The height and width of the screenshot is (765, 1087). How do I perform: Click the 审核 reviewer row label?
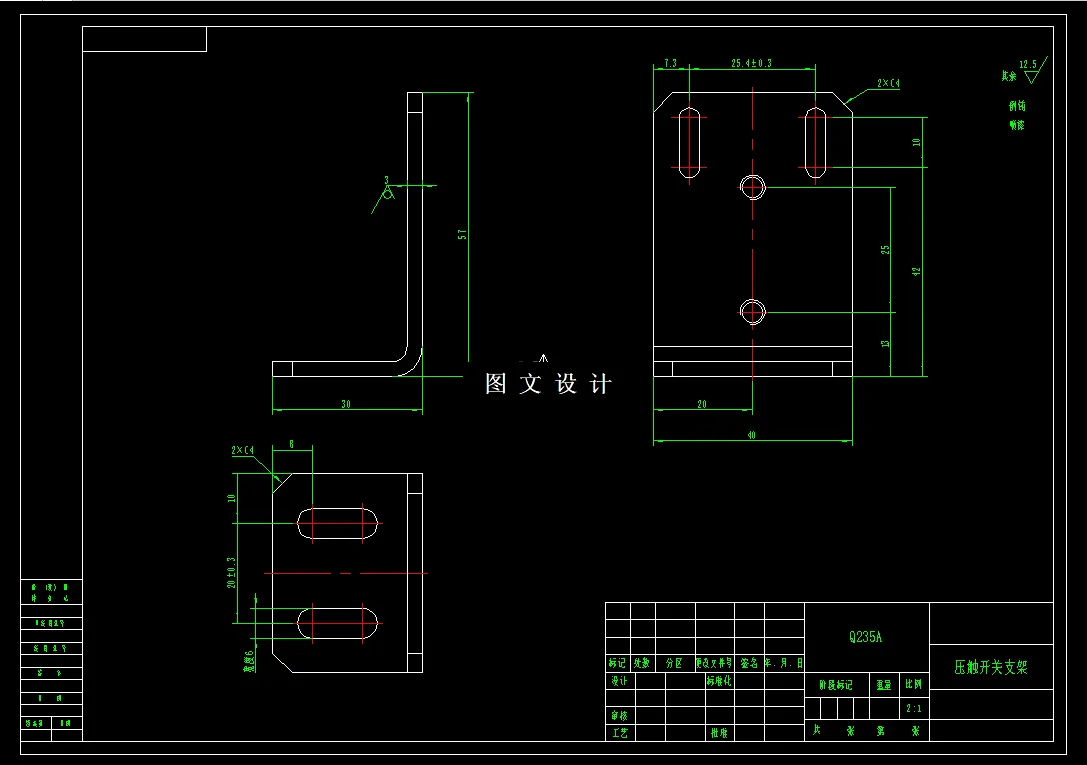[x=619, y=715]
